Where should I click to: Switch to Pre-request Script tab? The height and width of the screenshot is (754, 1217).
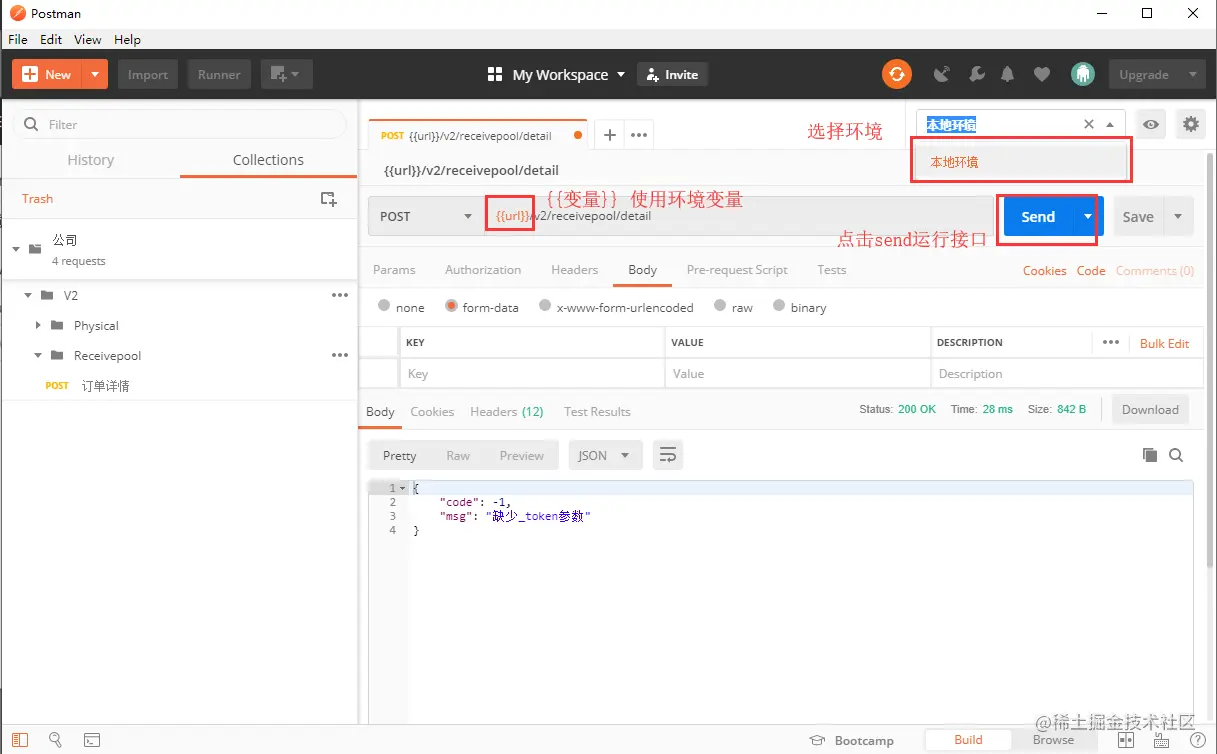pyautogui.click(x=737, y=270)
